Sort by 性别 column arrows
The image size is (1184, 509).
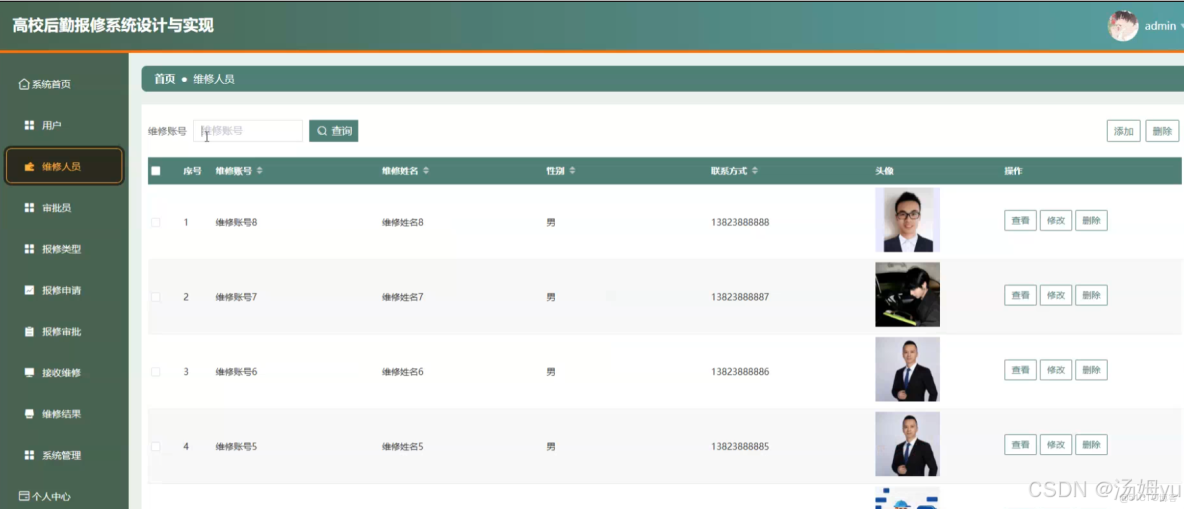coord(572,171)
